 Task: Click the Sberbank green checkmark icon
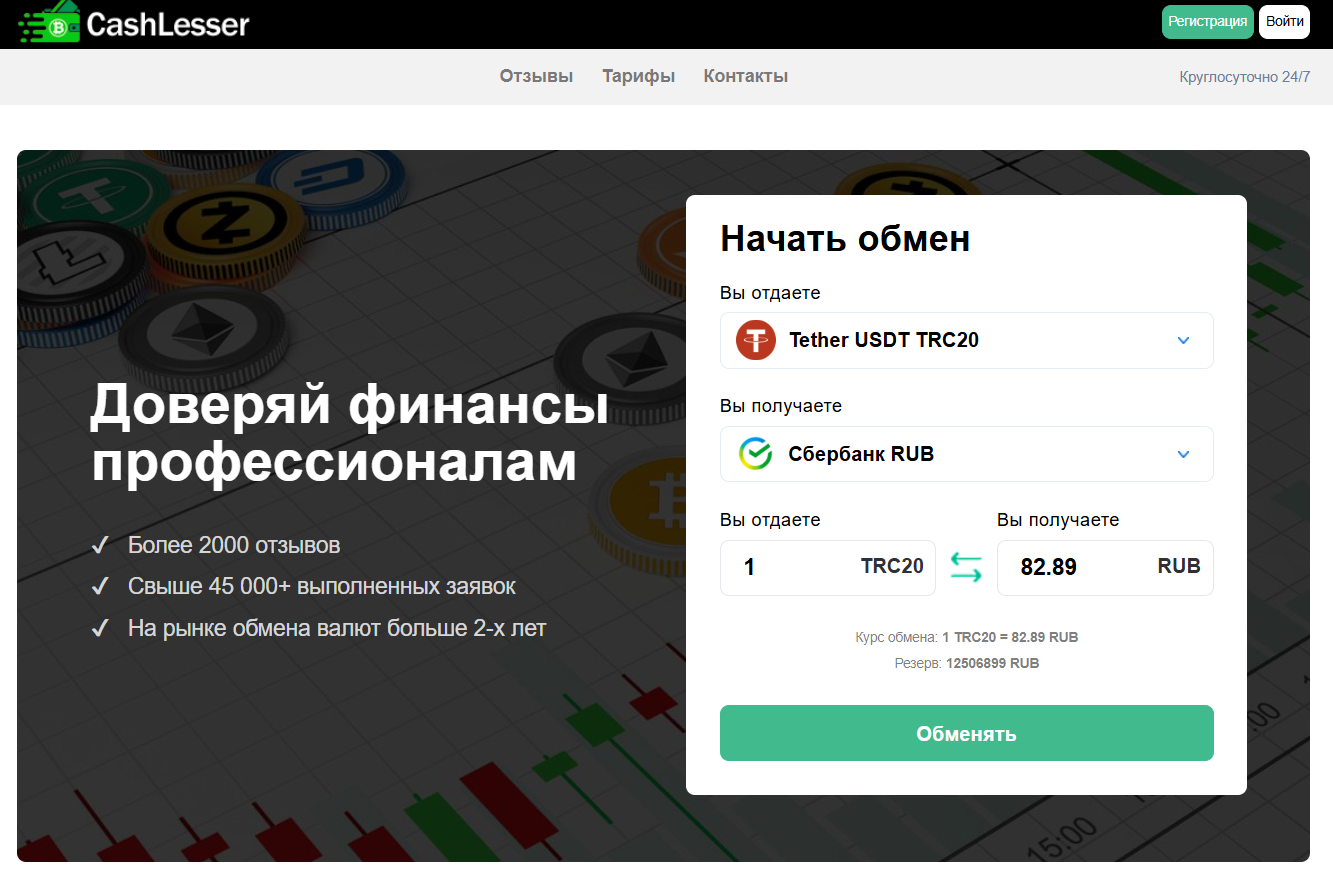click(x=756, y=454)
